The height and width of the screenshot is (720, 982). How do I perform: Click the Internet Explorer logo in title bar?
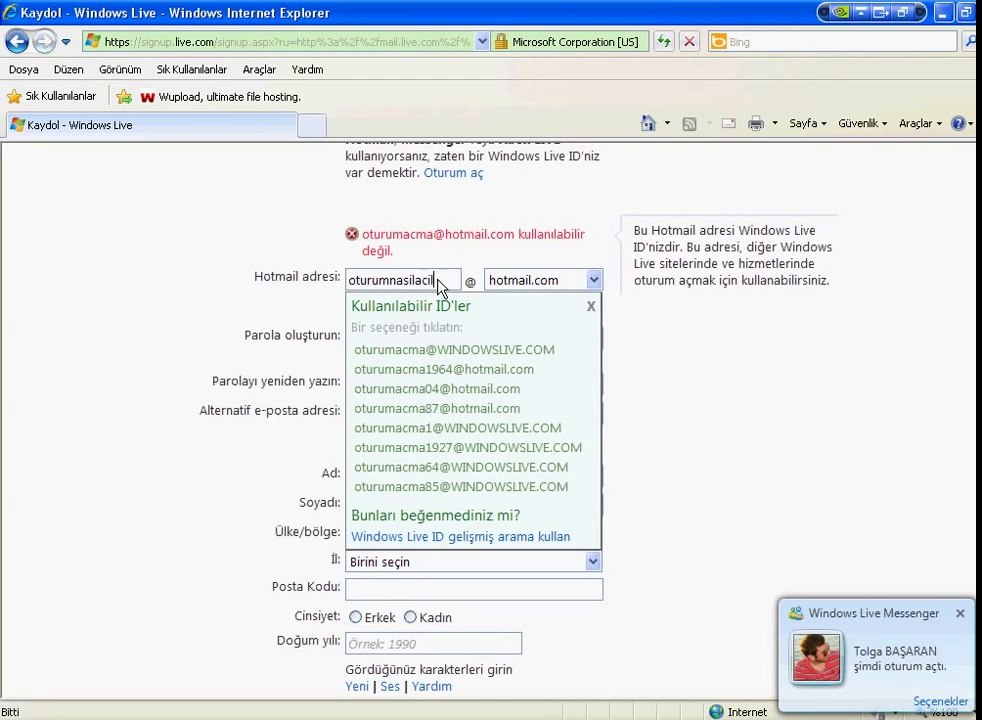(x=10, y=13)
